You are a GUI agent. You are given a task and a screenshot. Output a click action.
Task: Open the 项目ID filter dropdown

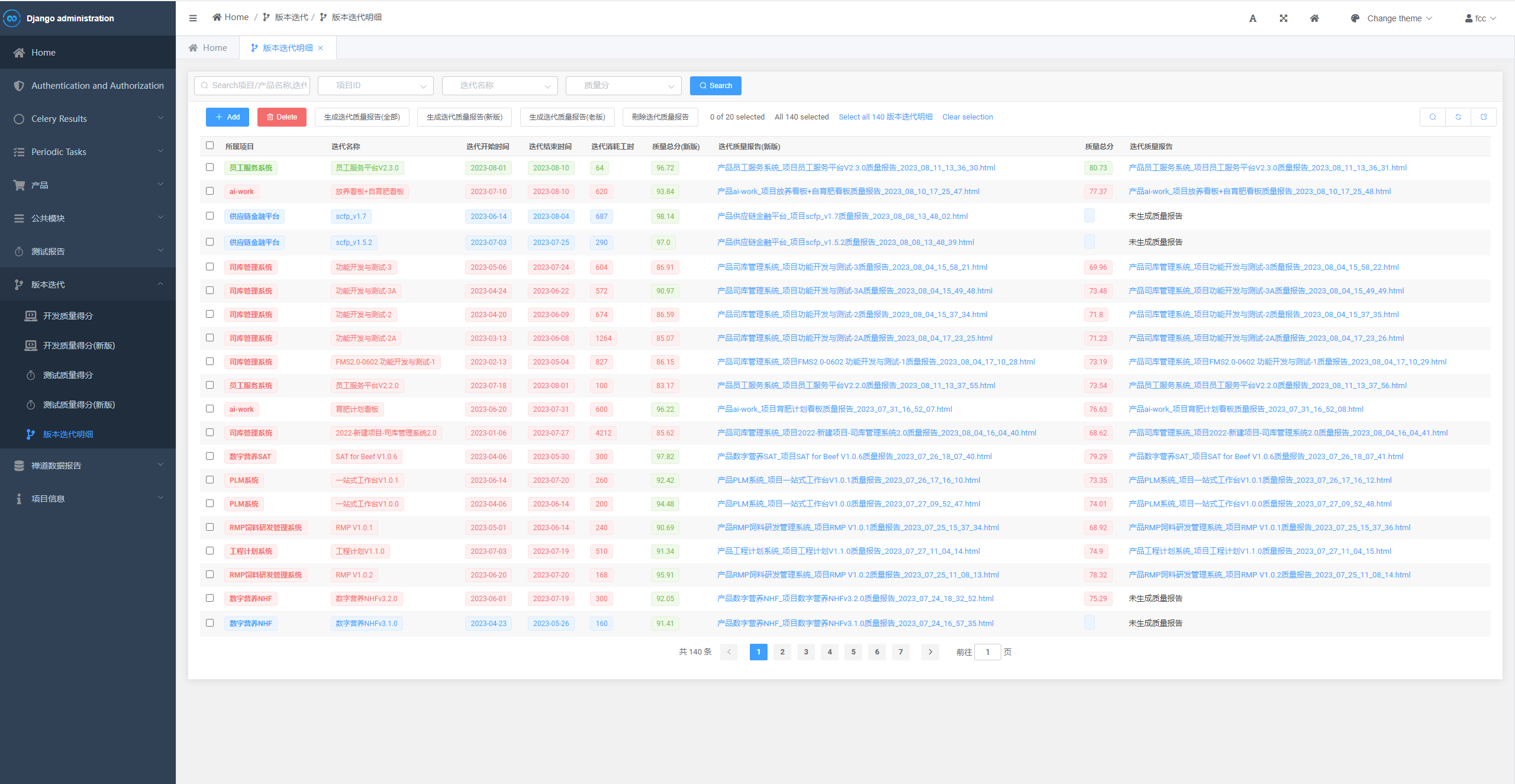[376, 86]
